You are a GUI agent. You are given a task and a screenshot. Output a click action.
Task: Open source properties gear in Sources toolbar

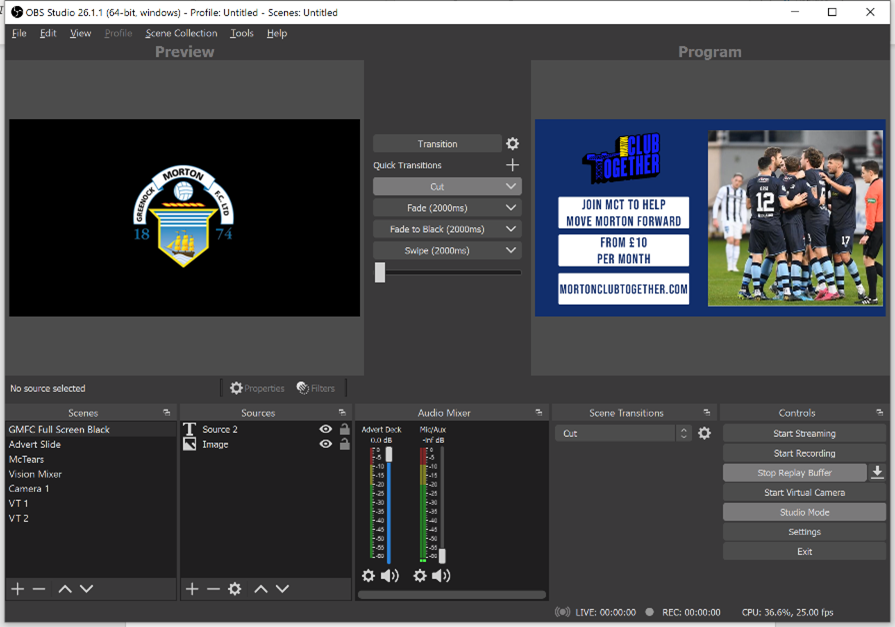tap(235, 589)
